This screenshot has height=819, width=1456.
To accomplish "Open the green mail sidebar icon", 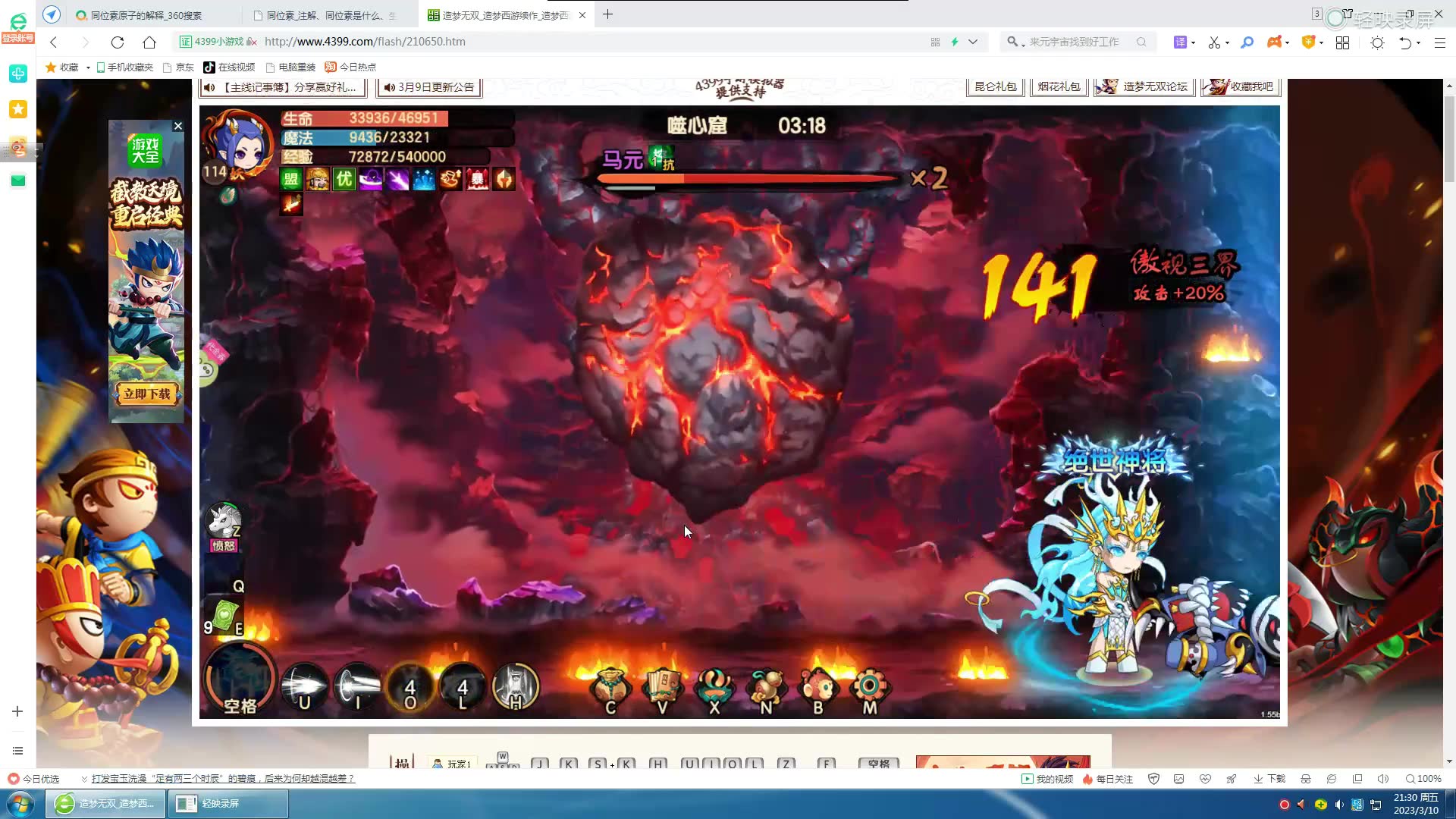I will (18, 180).
